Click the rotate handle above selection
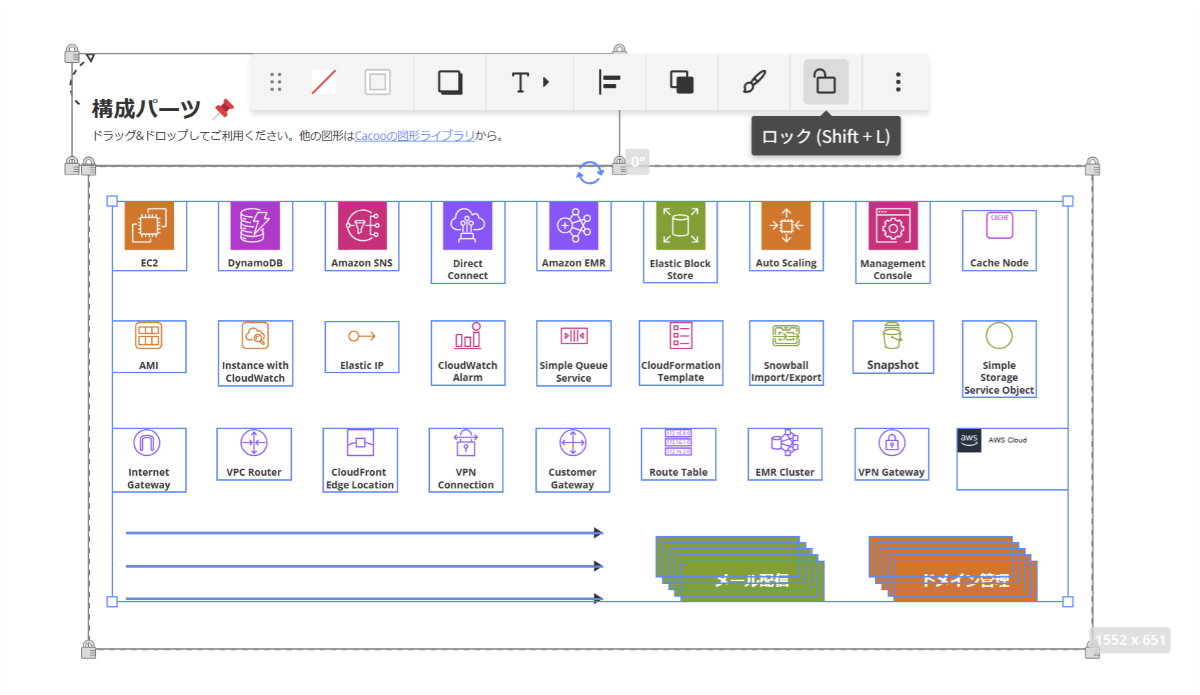This screenshot has height=695, width=1200. click(x=589, y=173)
